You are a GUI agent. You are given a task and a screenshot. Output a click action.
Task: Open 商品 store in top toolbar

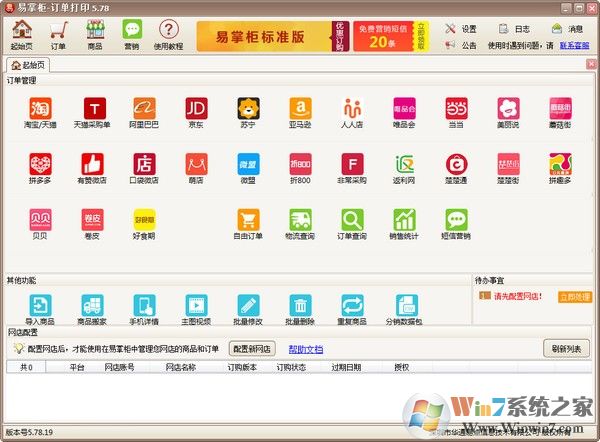tap(95, 35)
